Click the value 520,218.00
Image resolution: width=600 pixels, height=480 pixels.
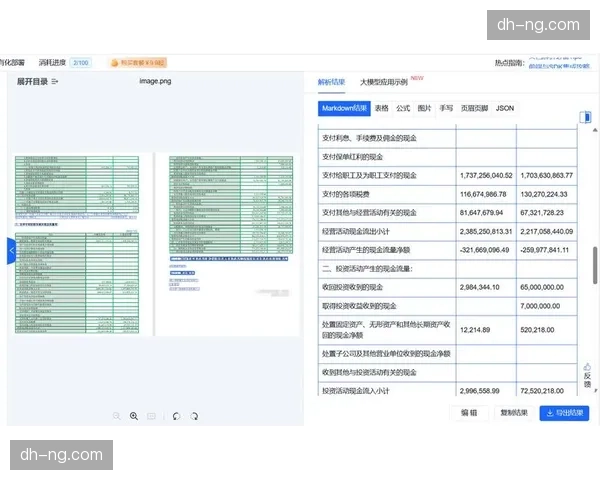pyautogui.click(x=537, y=330)
